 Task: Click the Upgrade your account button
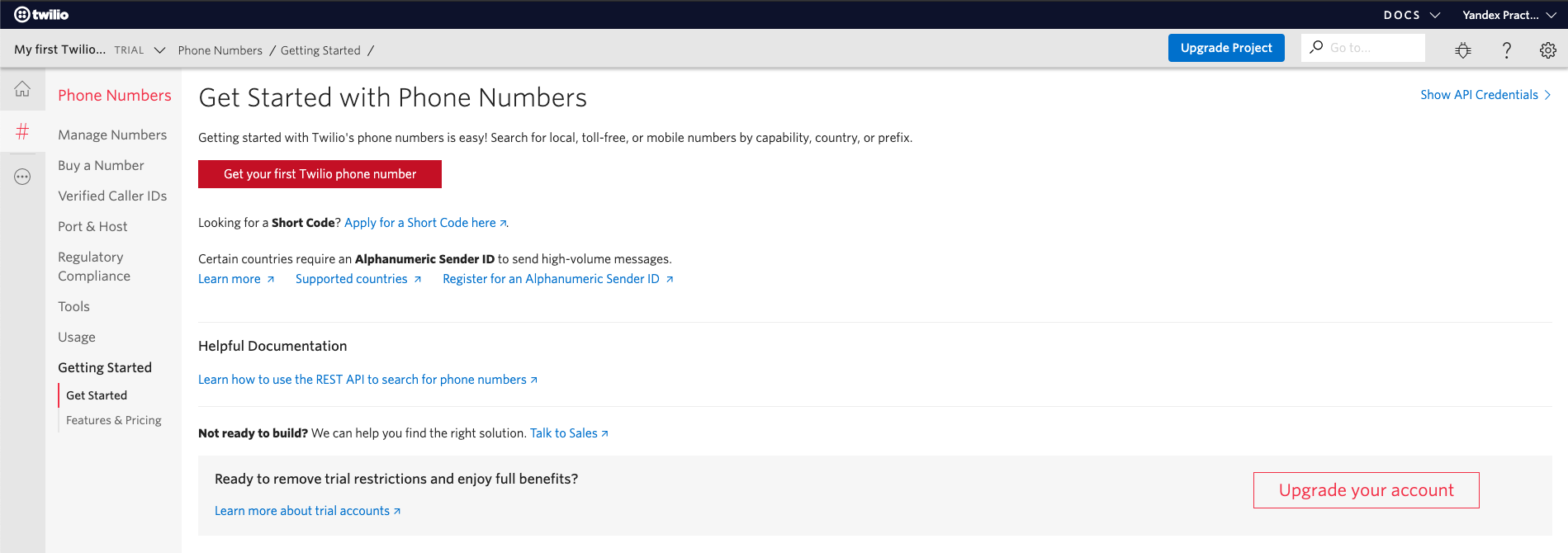pyautogui.click(x=1366, y=490)
